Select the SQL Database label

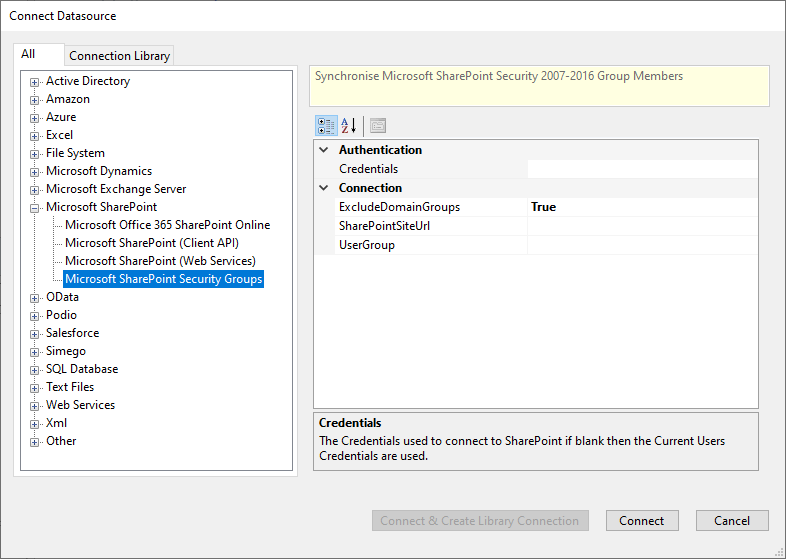pos(82,369)
